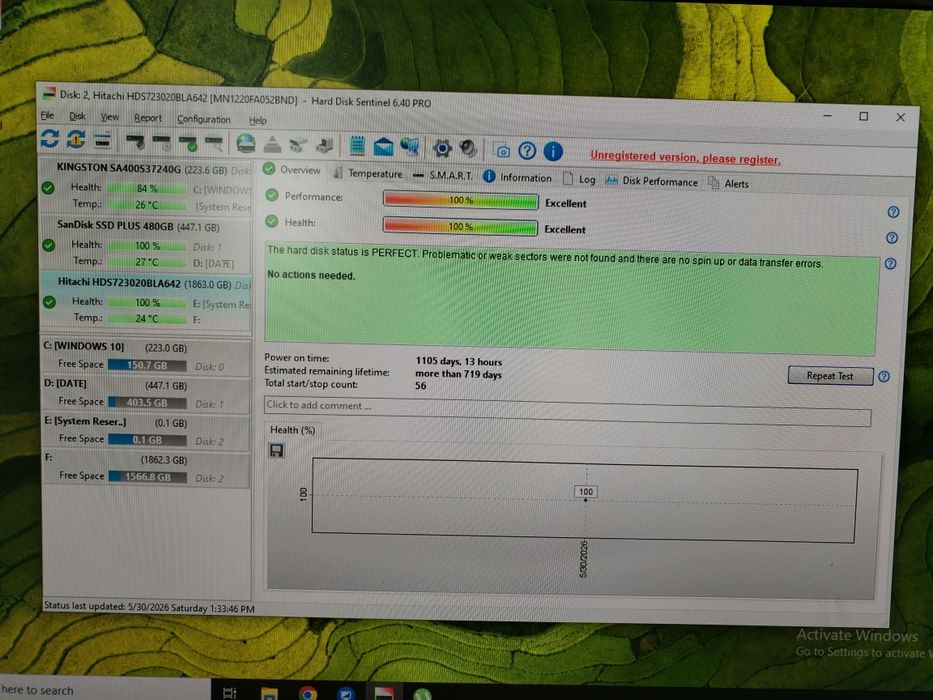Image resolution: width=933 pixels, height=700 pixels.
Task: Open the Report menu
Action: point(148,118)
